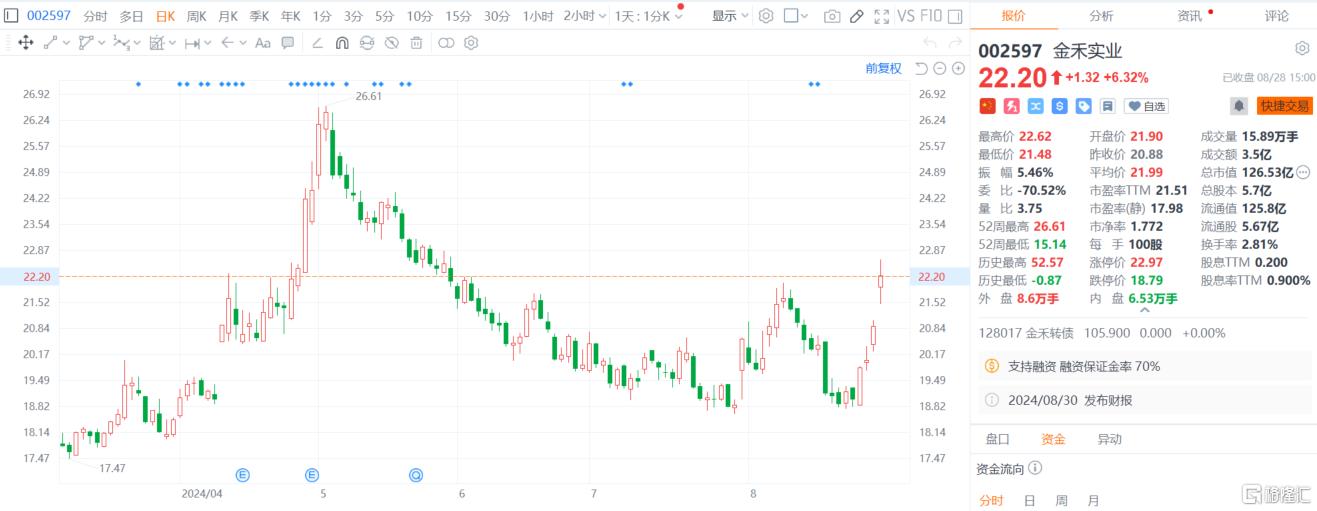The height and width of the screenshot is (511, 1317).
Task: Add a comment bubble annotation
Action: [x=288, y=43]
